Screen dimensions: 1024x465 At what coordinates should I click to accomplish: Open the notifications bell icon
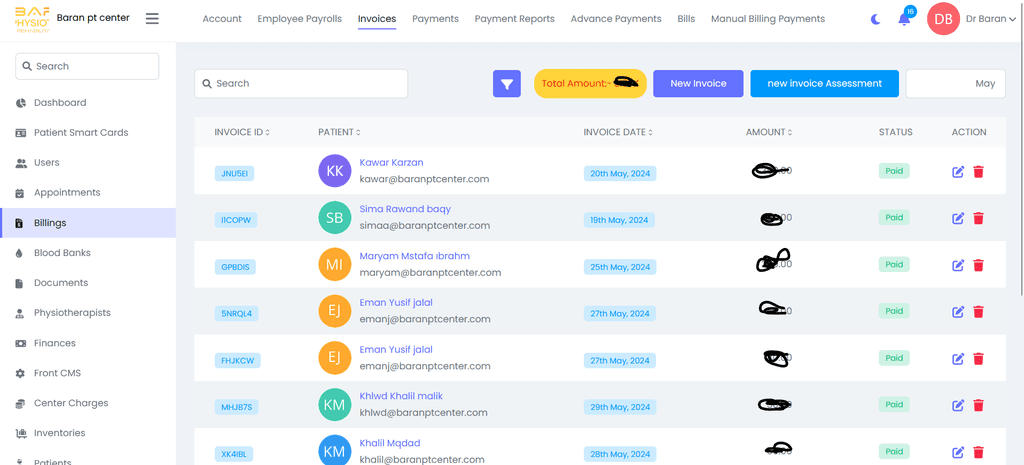[x=904, y=19]
